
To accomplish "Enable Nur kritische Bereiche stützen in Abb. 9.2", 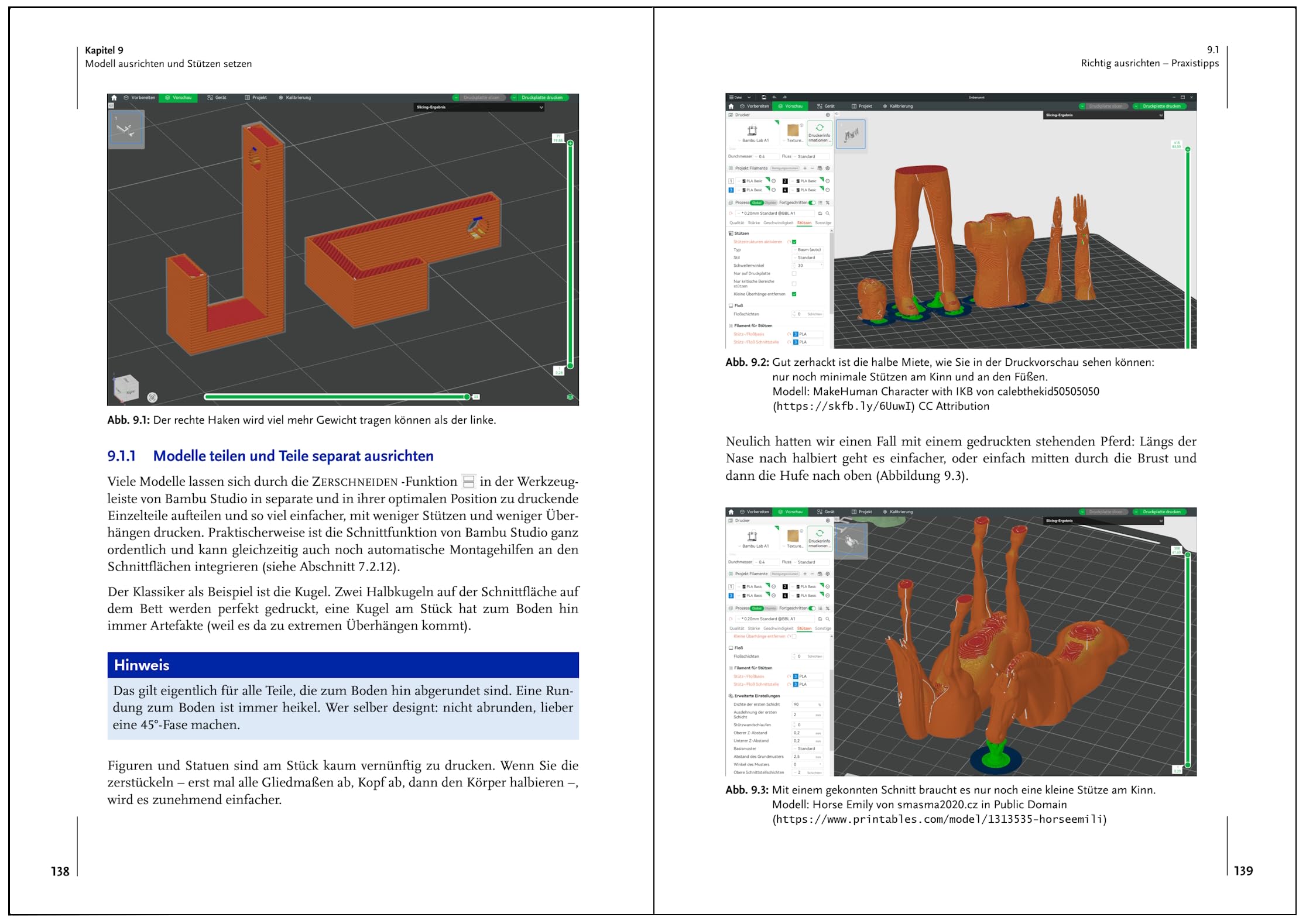I will (794, 284).
